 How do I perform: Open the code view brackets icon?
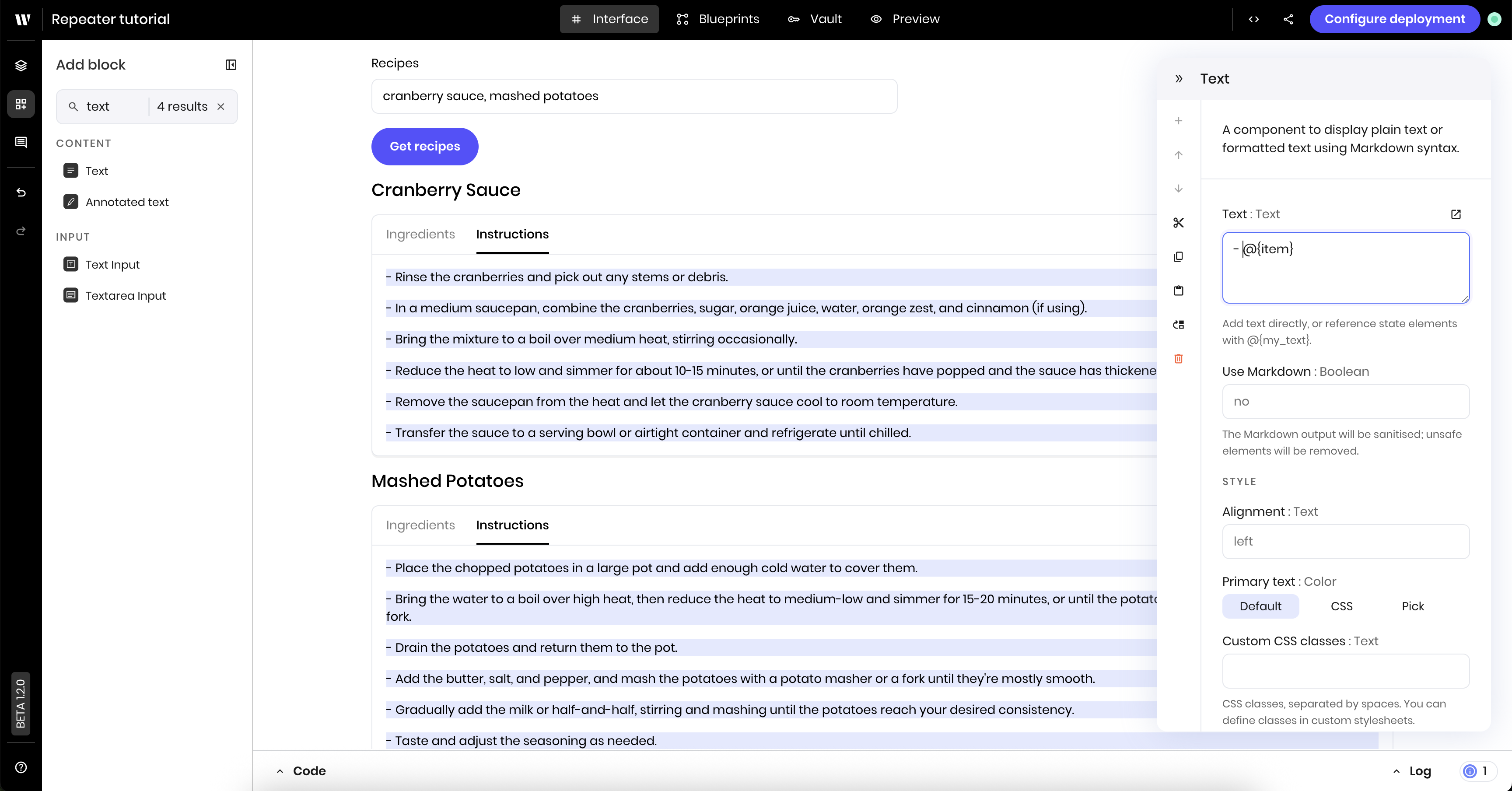(1254, 19)
